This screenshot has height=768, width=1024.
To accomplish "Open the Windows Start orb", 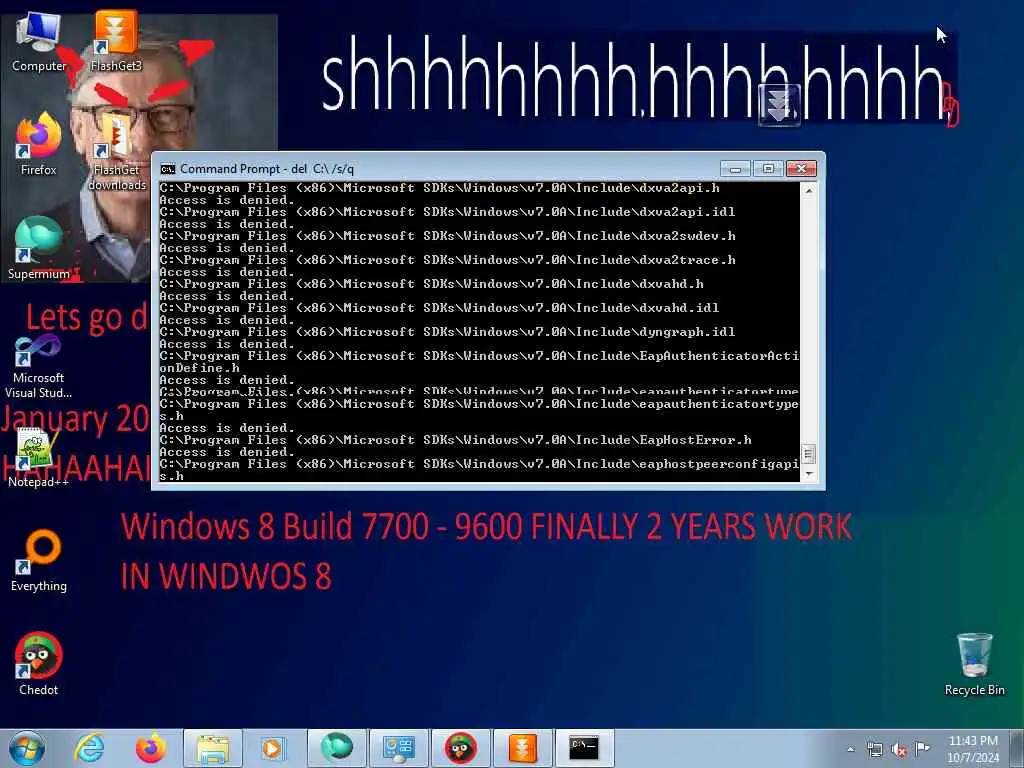I will pyautogui.click(x=27, y=748).
